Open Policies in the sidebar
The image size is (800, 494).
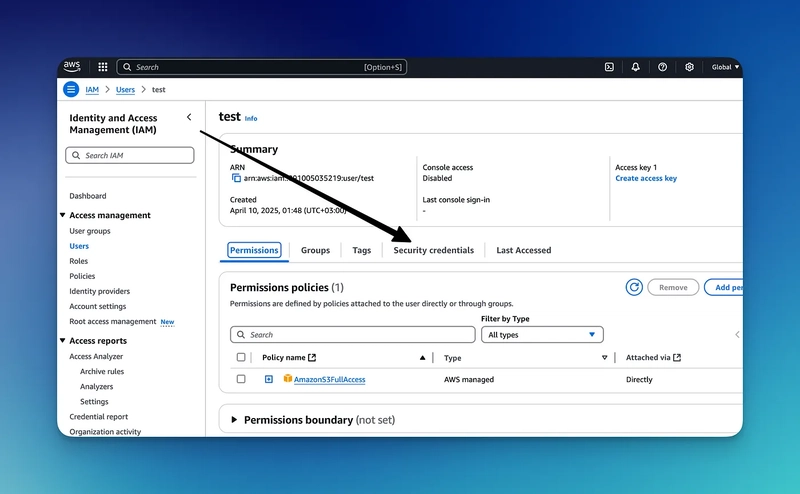[x=82, y=276]
